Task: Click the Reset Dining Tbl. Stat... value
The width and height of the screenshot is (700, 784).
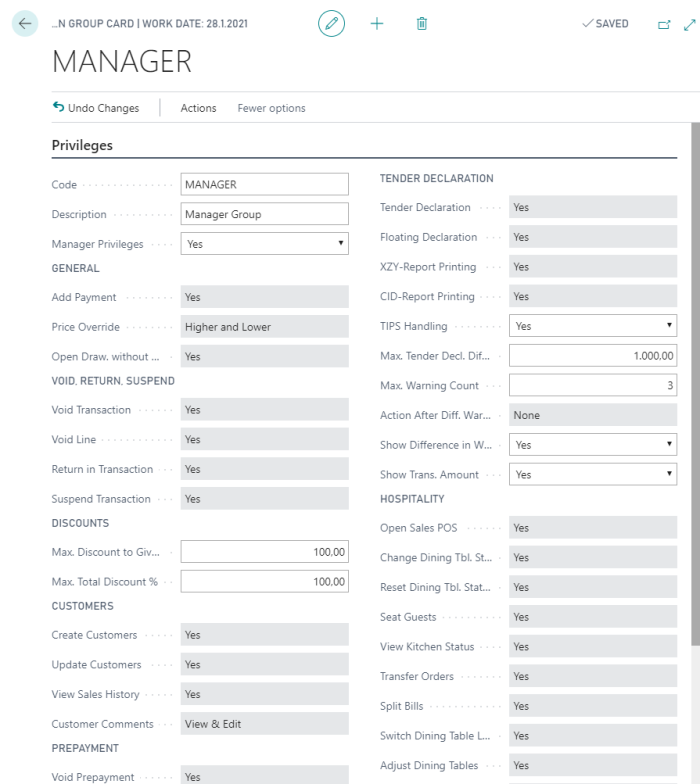Action: pos(593,587)
